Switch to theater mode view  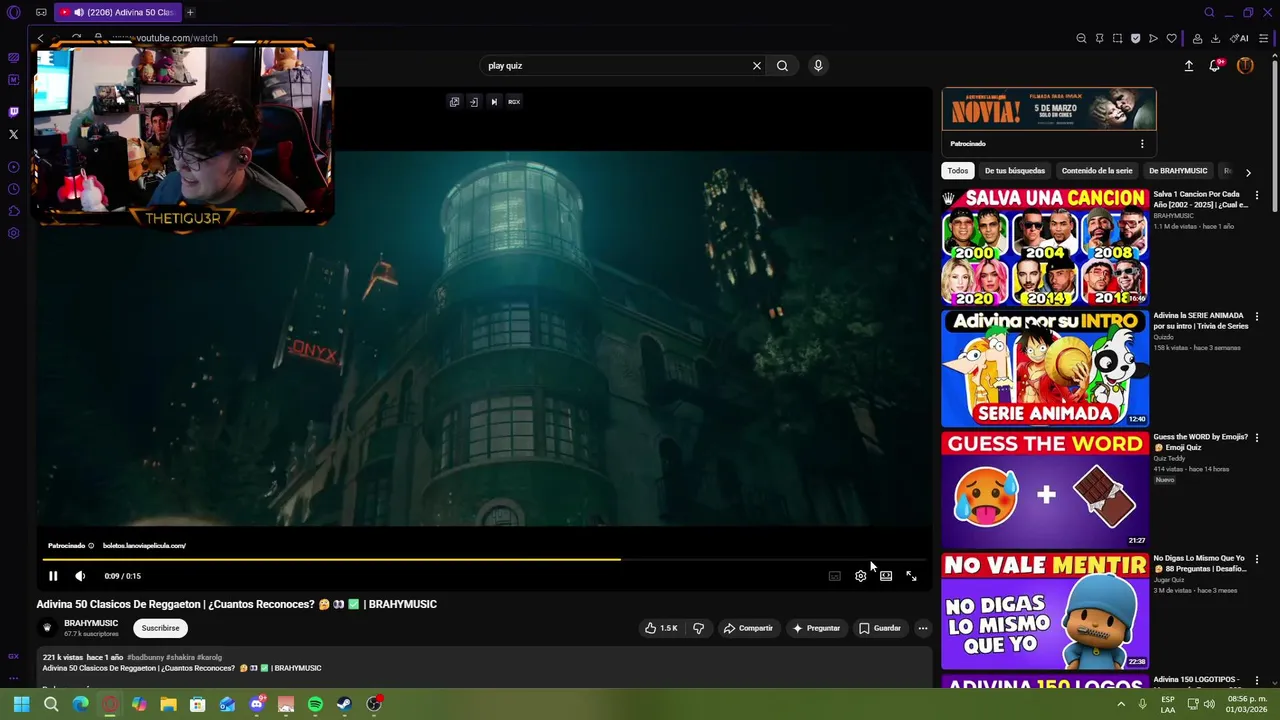click(x=886, y=576)
